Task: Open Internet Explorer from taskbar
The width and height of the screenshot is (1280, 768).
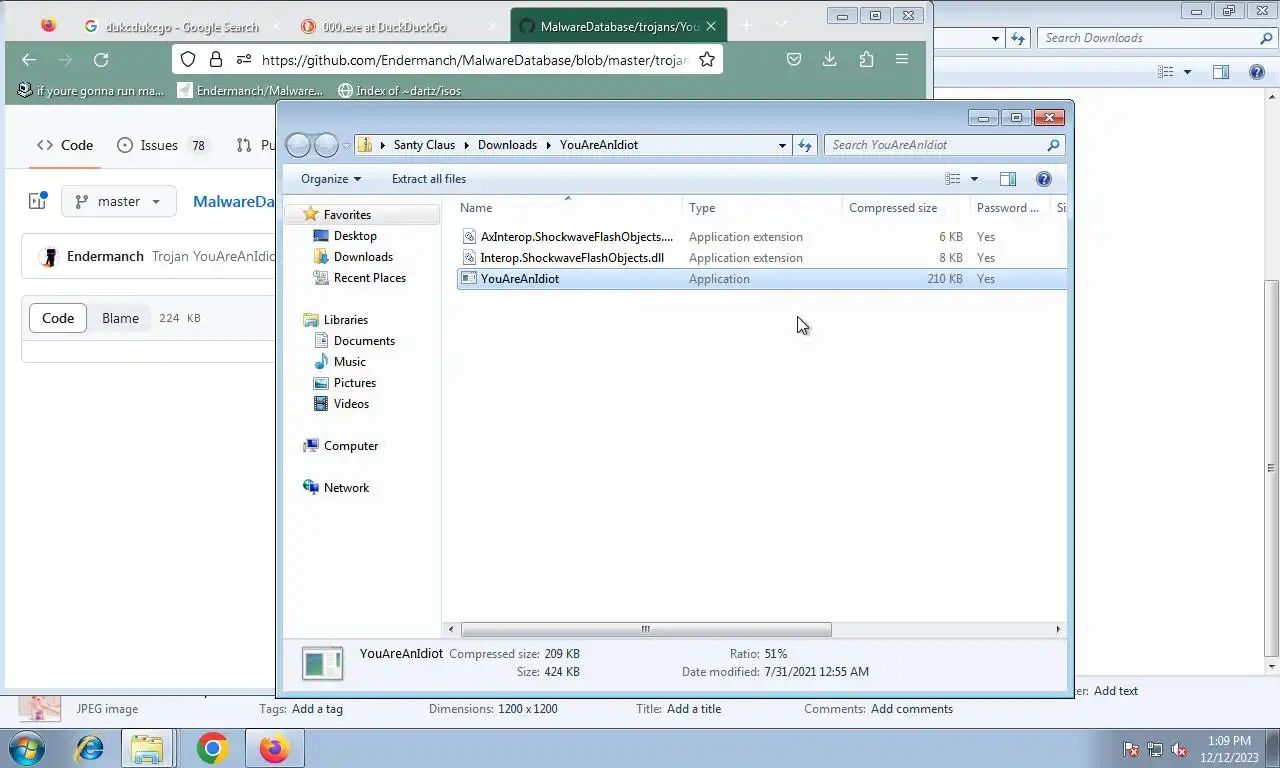Action: point(89,748)
